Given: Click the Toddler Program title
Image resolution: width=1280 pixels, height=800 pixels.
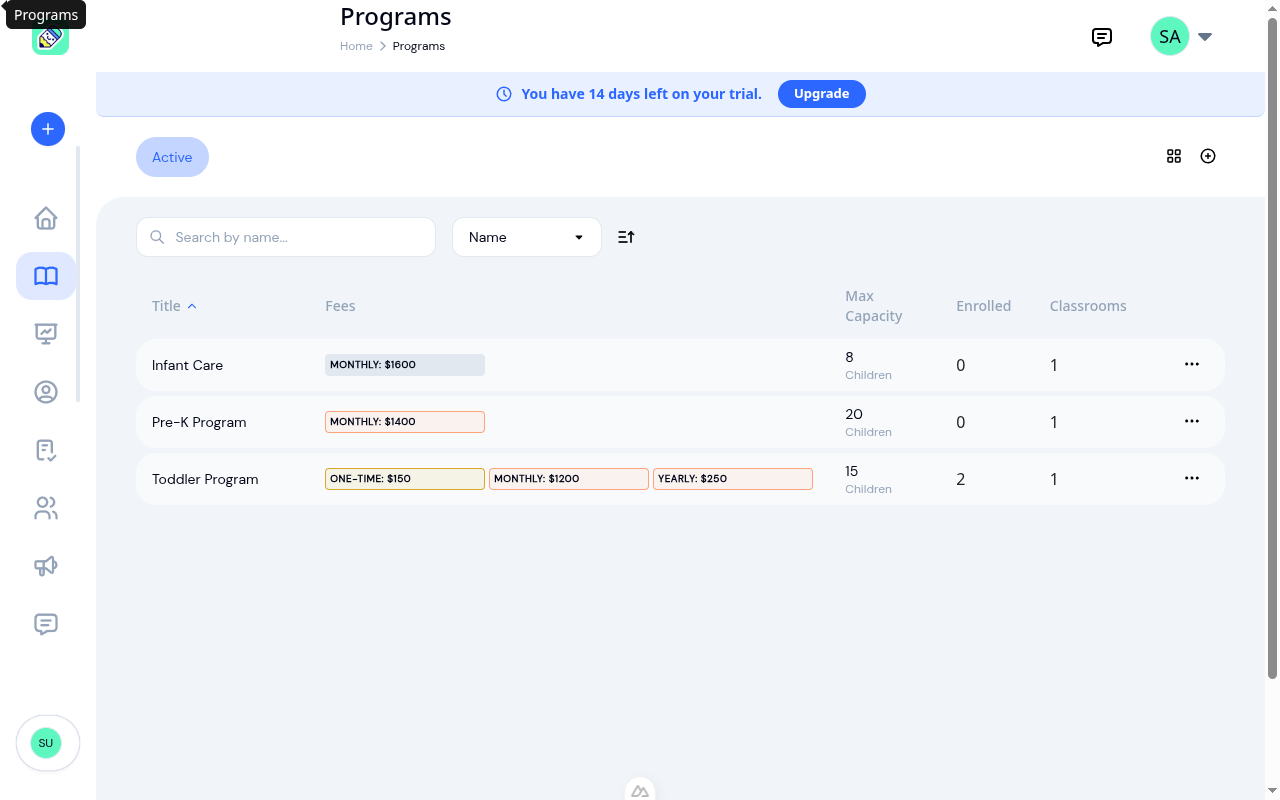Looking at the screenshot, I should [205, 479].
